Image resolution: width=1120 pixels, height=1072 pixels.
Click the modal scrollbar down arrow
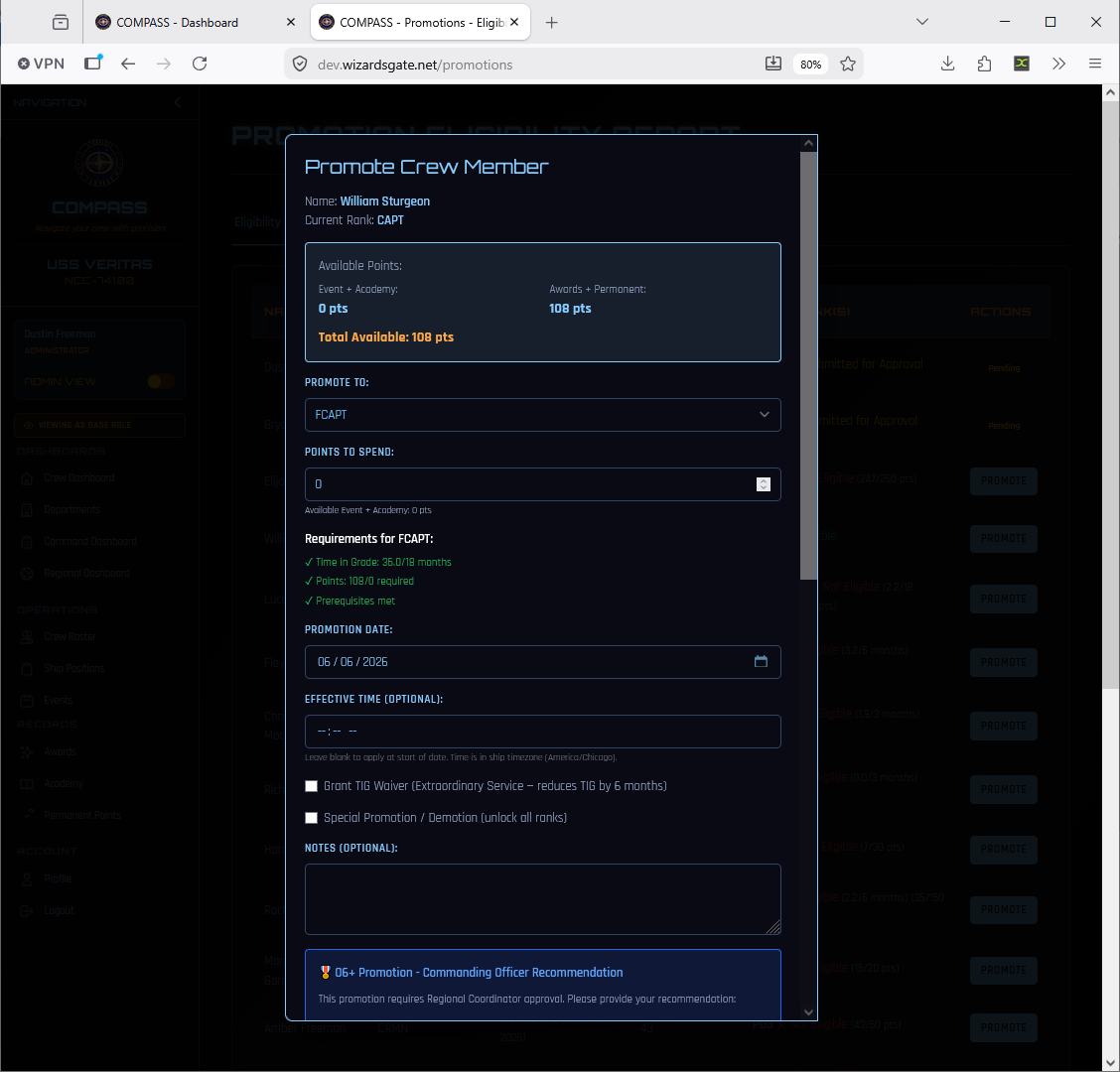[808, 1012]
